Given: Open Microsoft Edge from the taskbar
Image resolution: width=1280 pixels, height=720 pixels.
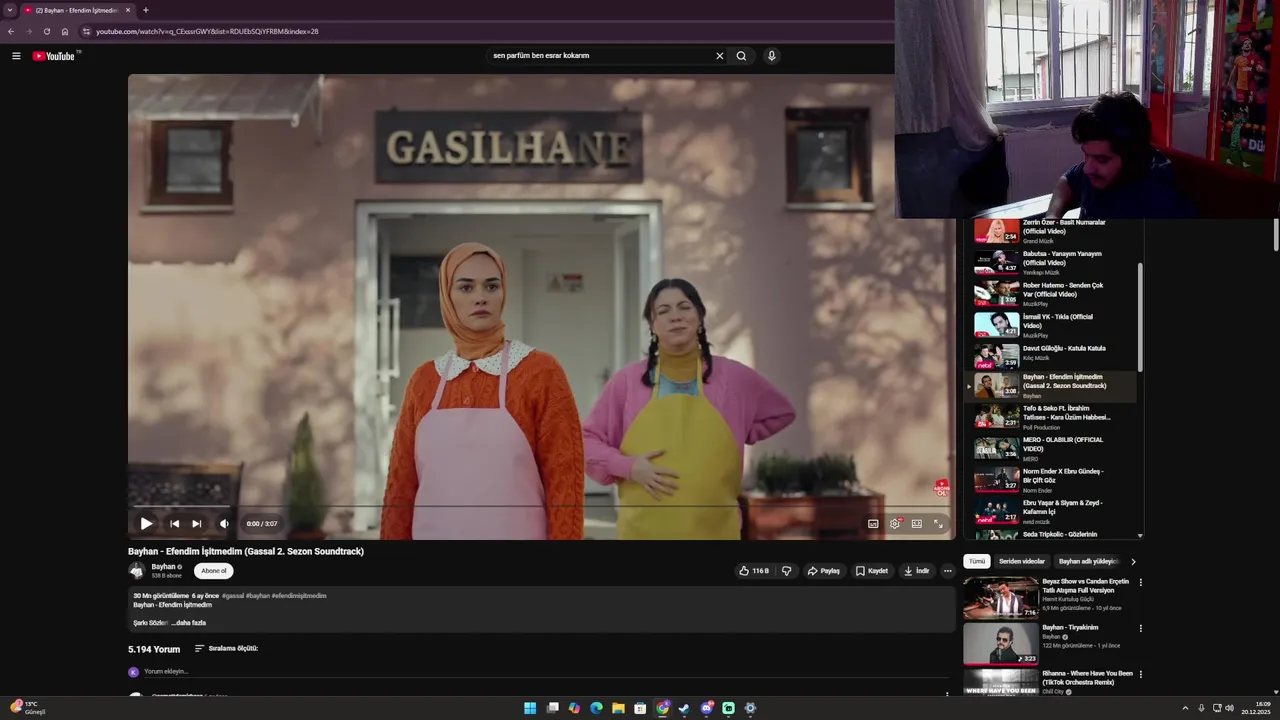Looking at the screenshot, I should coord(596,708).
